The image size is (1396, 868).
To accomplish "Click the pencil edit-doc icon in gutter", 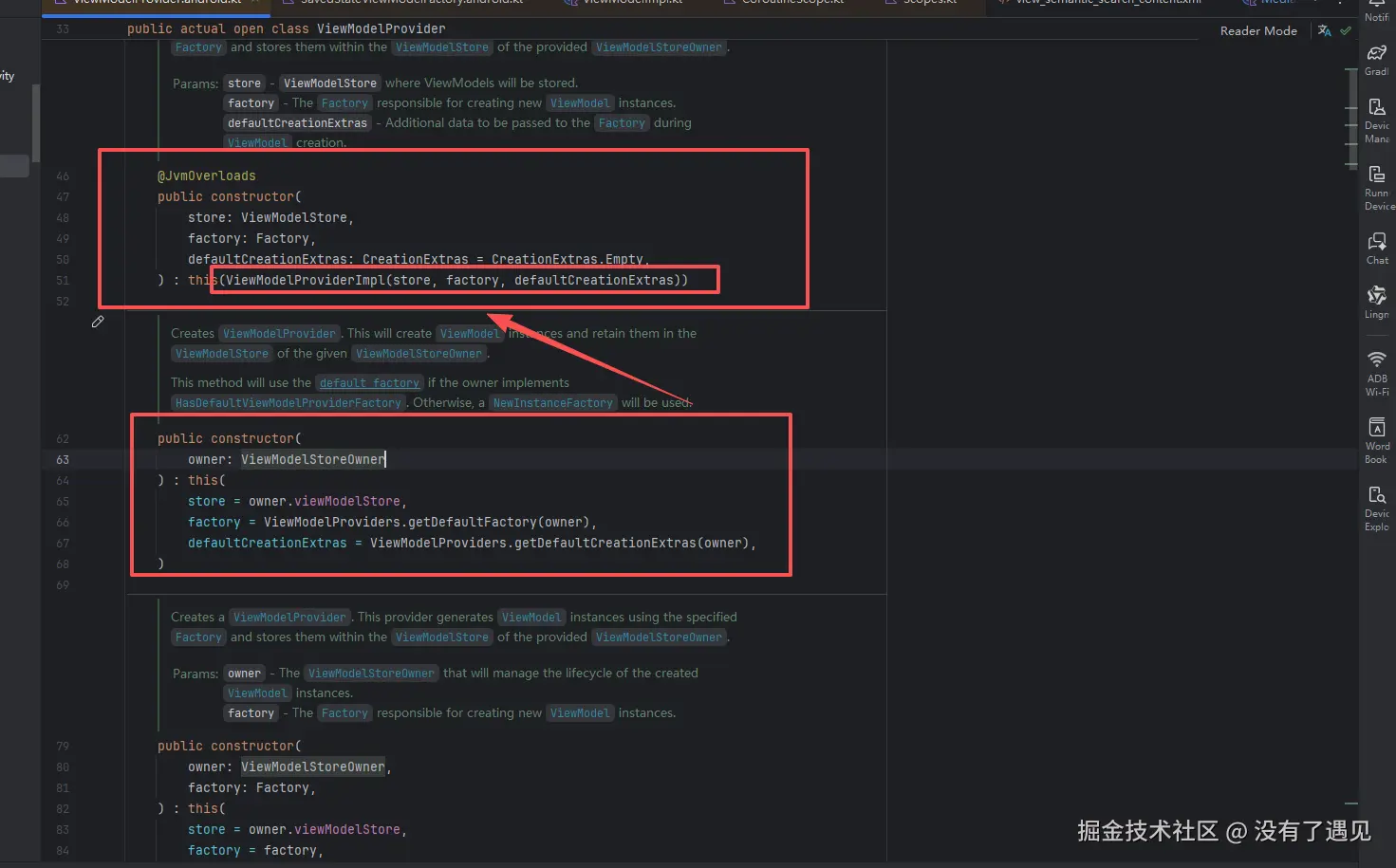I will pyautogui.click(x=98, y=322).
